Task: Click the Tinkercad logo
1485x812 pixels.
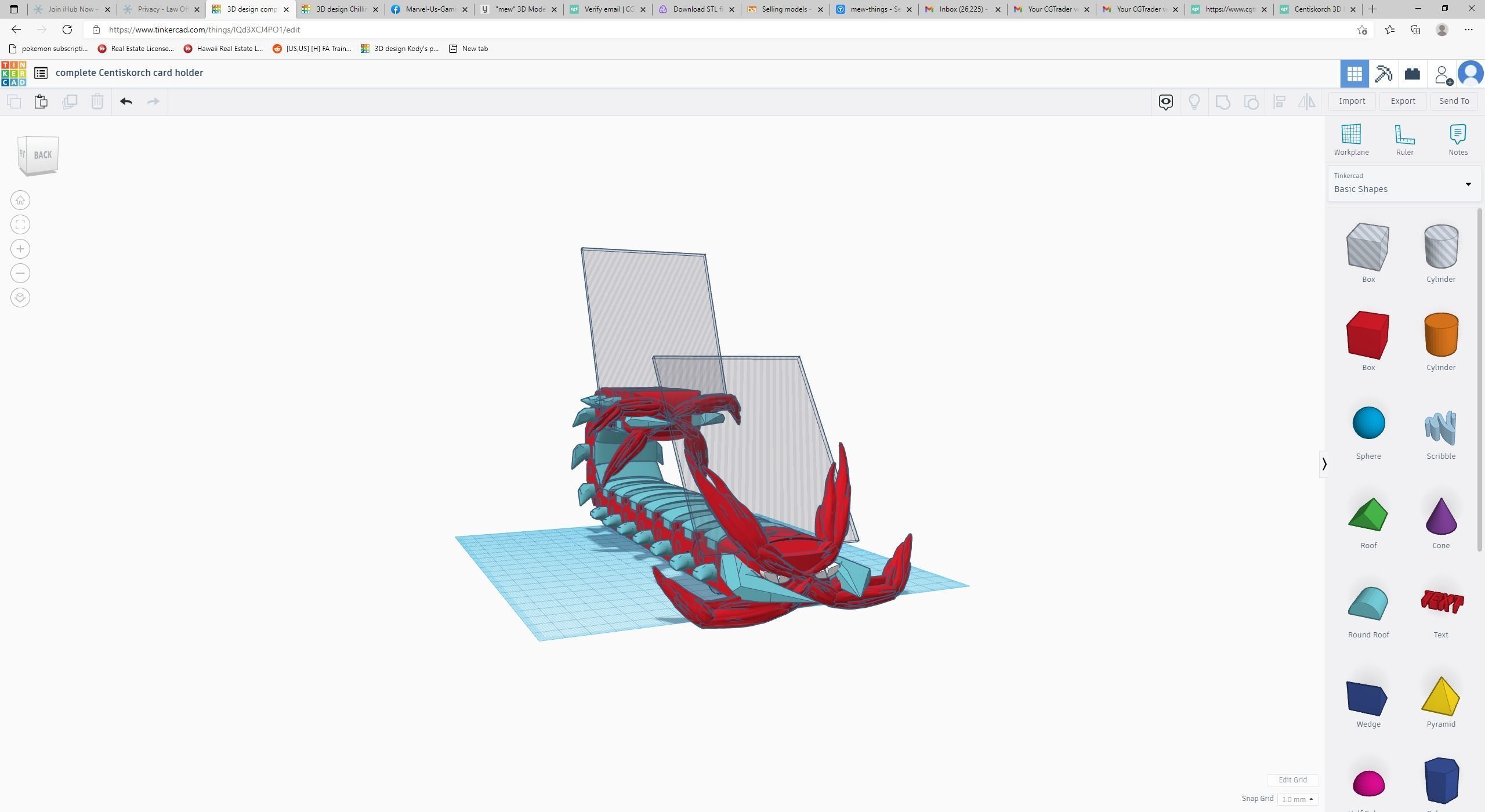Action: click(13, 73)
